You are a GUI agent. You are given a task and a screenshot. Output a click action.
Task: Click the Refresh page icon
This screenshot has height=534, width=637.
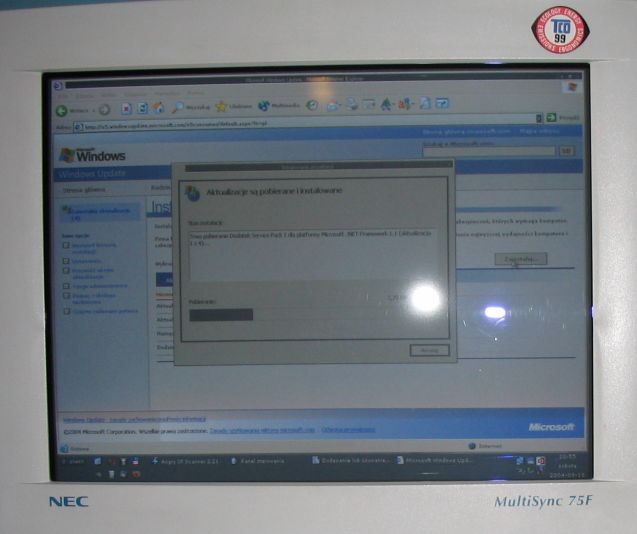click(143, 108)
